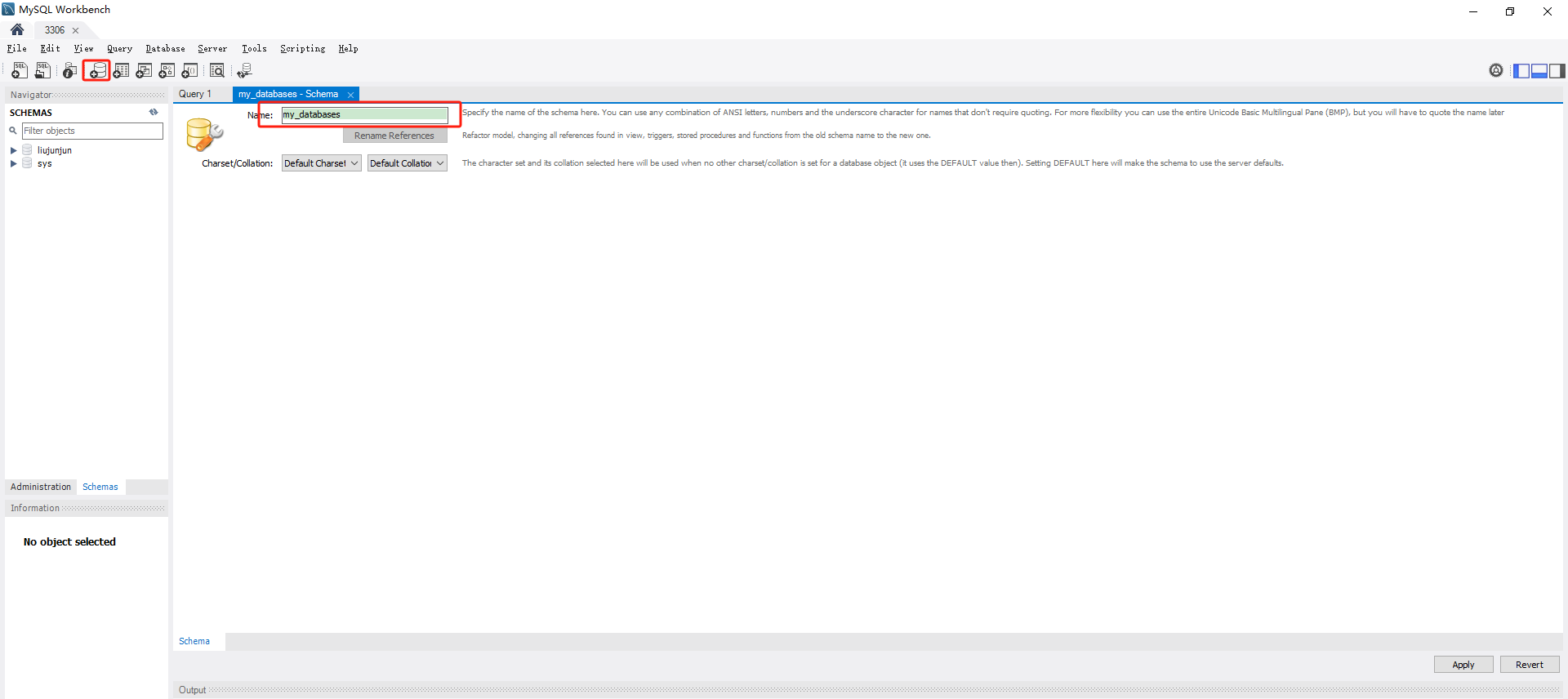Switch to the Query 1 tab
Screen dimensions: 1568x699
[x=195, y=94]
